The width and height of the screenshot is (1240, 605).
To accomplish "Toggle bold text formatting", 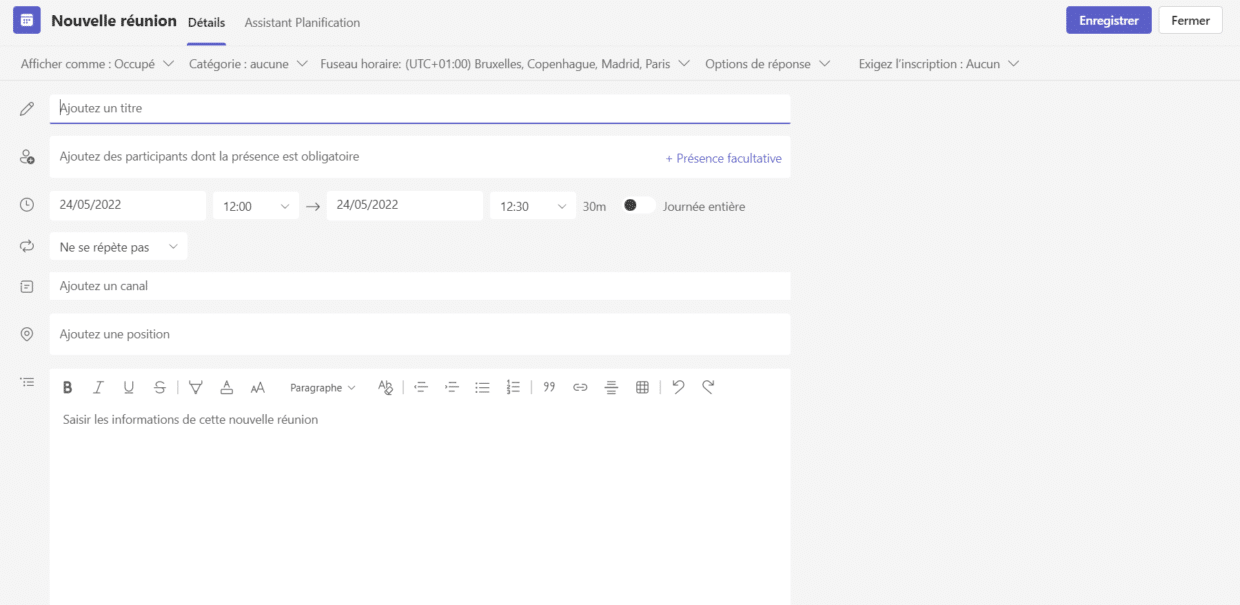I will (x=68, y=388).
